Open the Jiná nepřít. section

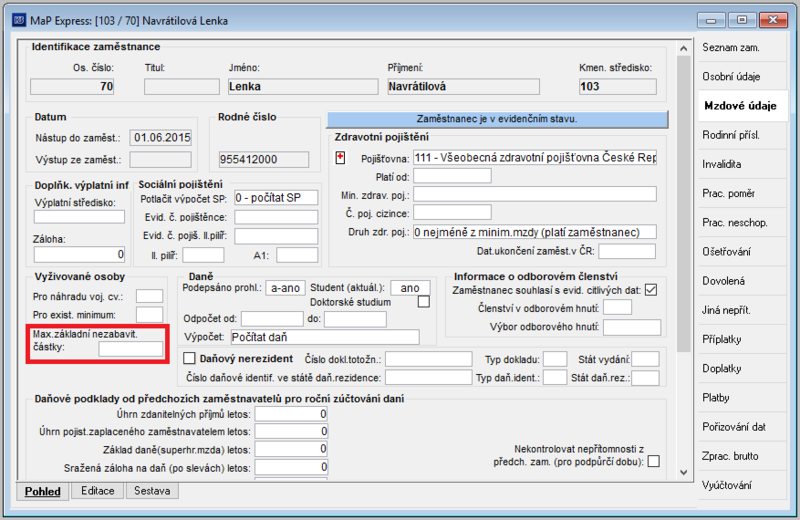[x=741, y=310]
